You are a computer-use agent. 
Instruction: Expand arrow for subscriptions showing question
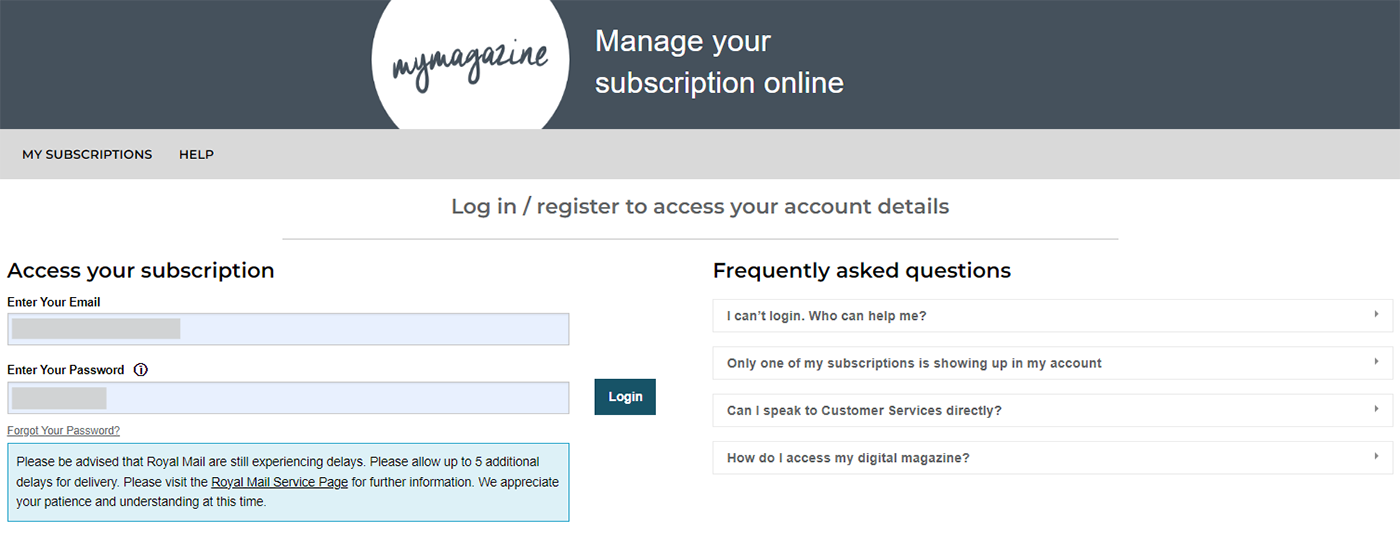point(1377,362)
